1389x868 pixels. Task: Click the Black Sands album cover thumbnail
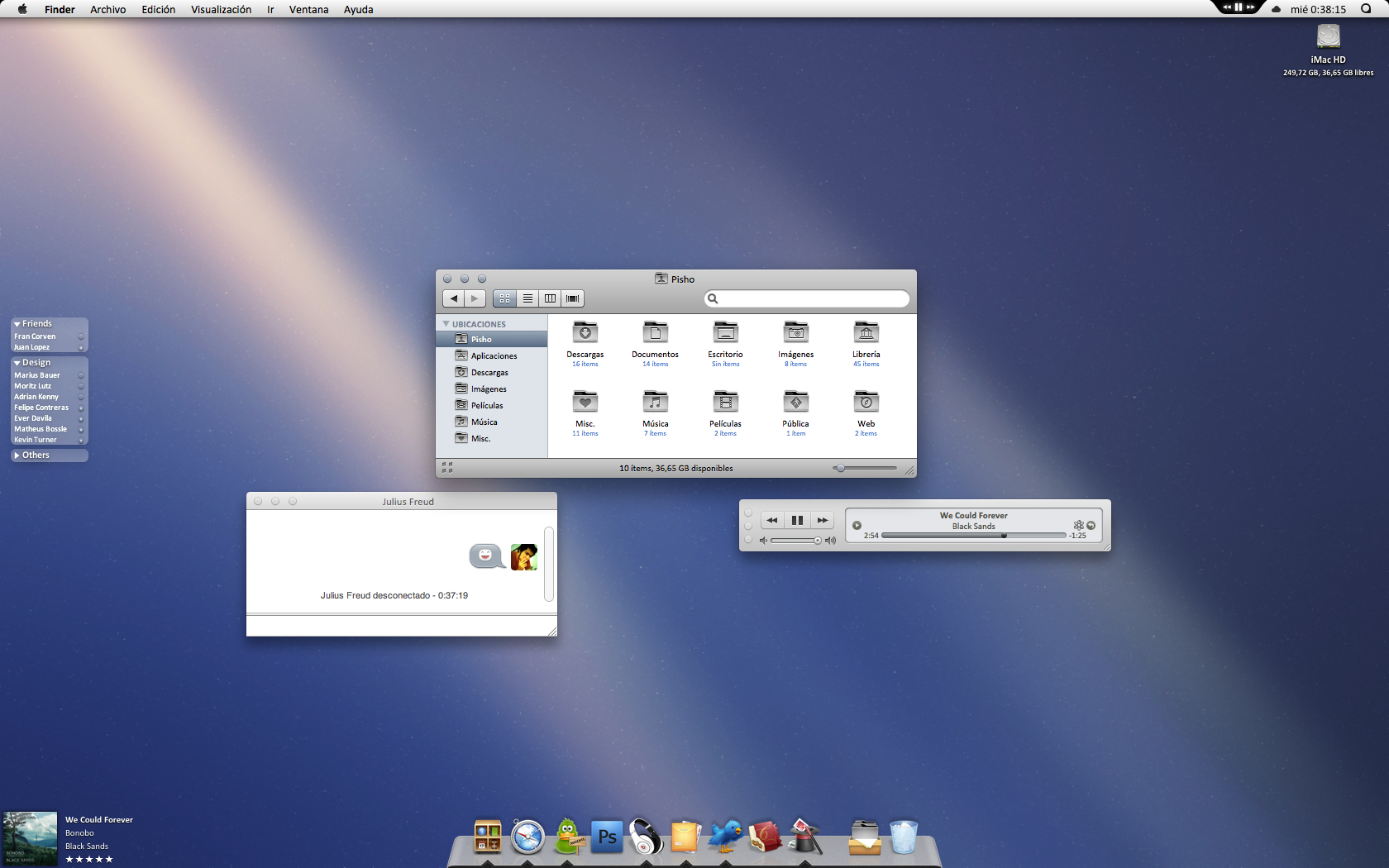coord(30,838)
